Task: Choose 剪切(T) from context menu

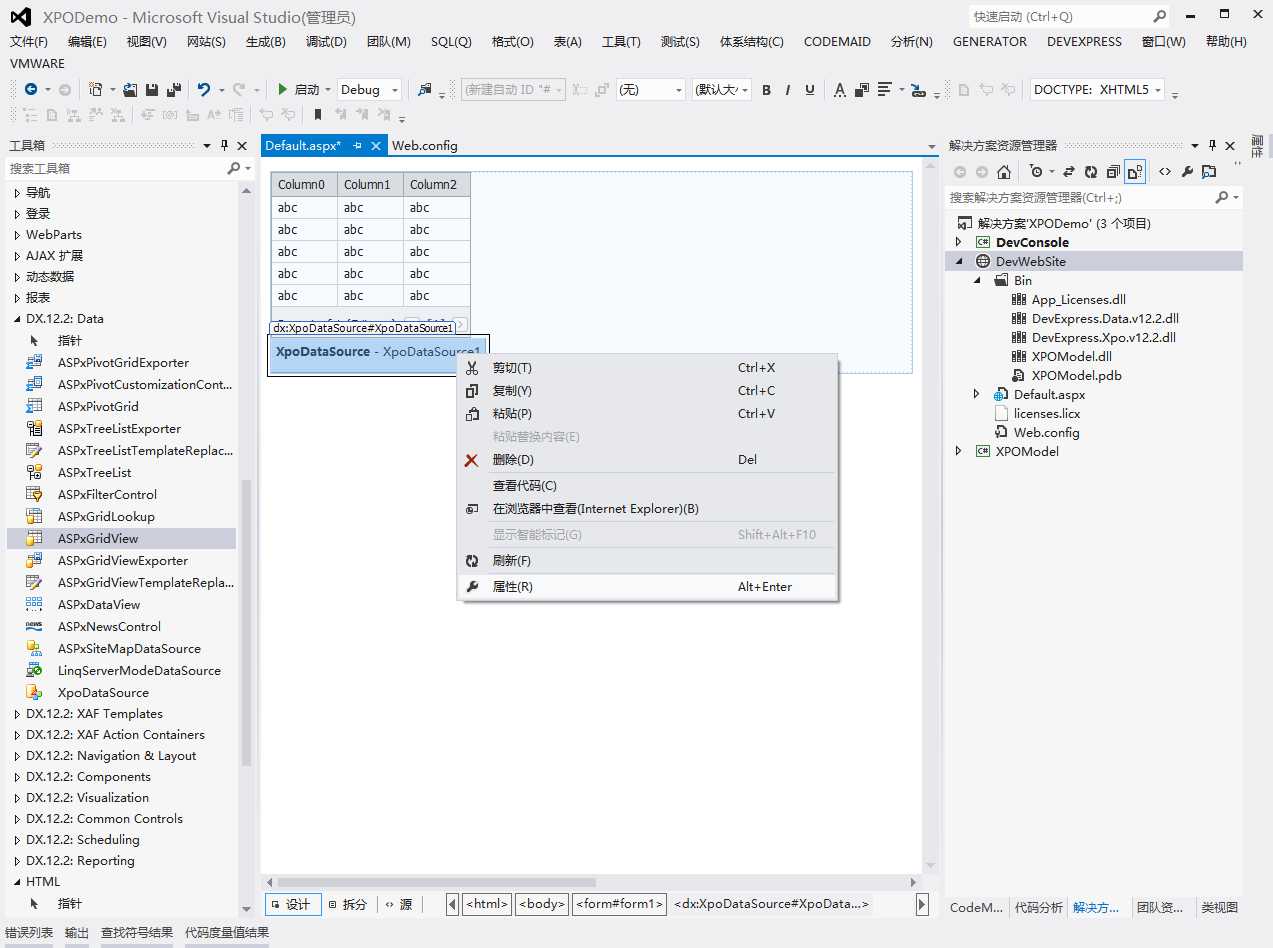Action: coord(647,368)
